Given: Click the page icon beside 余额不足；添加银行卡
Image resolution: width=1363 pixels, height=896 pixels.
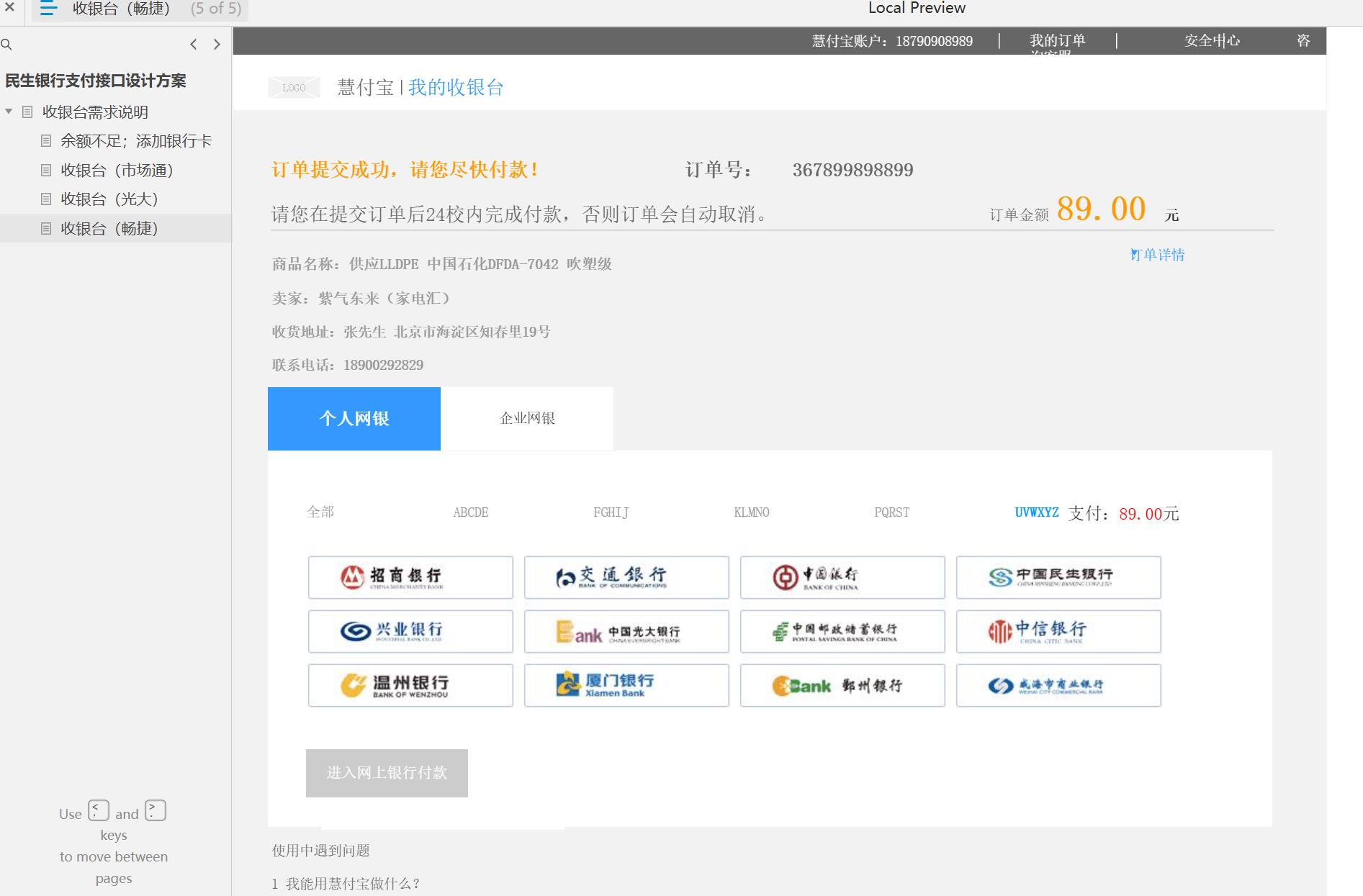Looking at the screenshot, I should coord(46,141).
